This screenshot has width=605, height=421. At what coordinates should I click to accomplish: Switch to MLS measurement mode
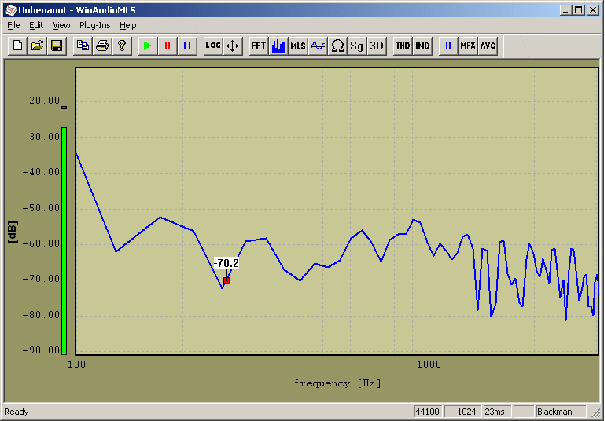click(x=298, y=46)
